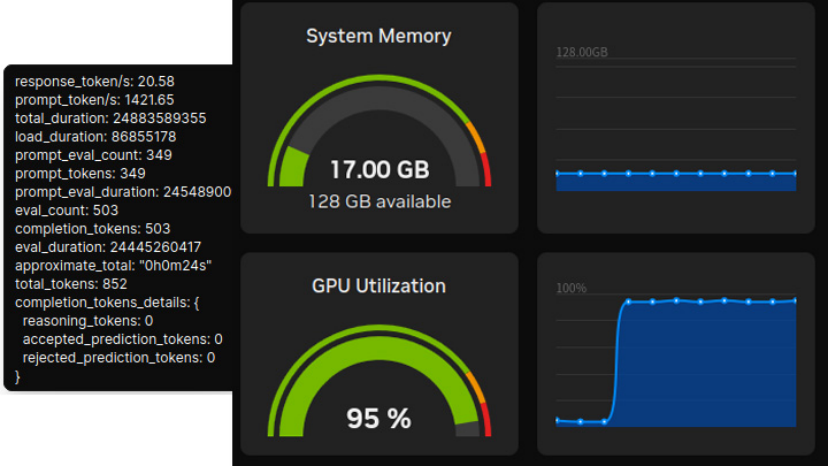The image size is (828, 466).
Task: Click the GPU Utilization gauge arc
Action: pyautogui.click(x=378, y=337)
